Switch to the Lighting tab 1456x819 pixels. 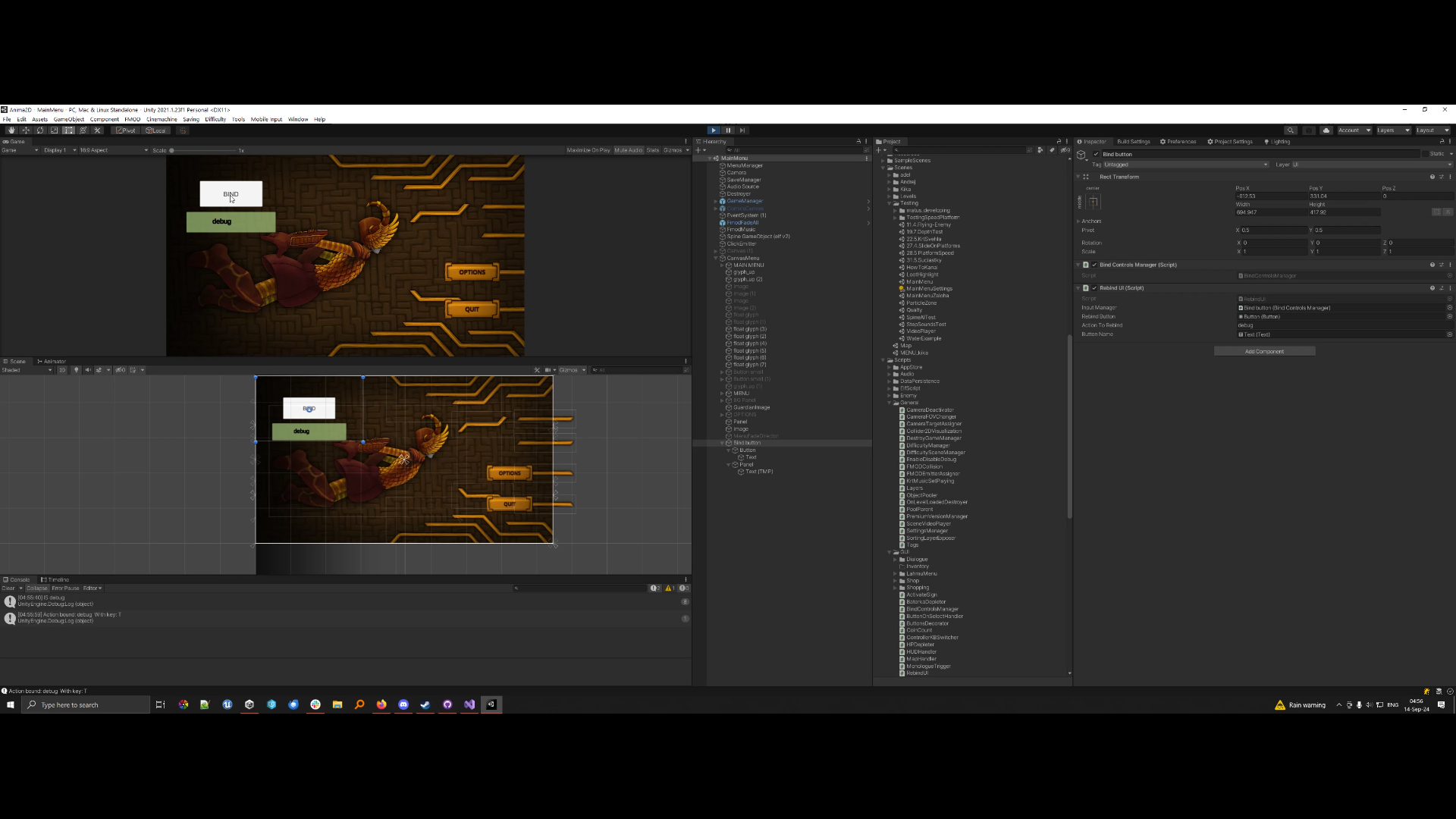point(1277,142)
